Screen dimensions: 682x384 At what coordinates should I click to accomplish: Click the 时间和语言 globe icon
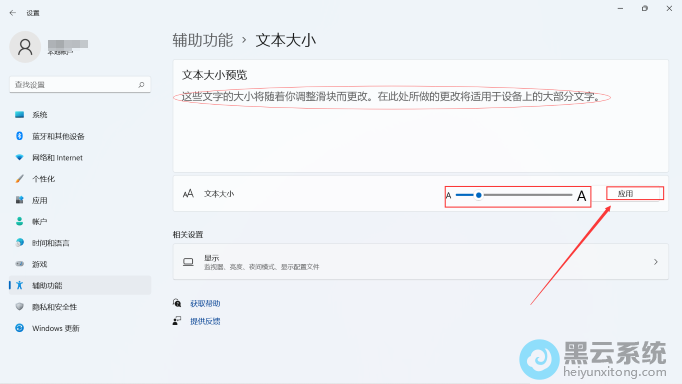(x=20, y=243)
